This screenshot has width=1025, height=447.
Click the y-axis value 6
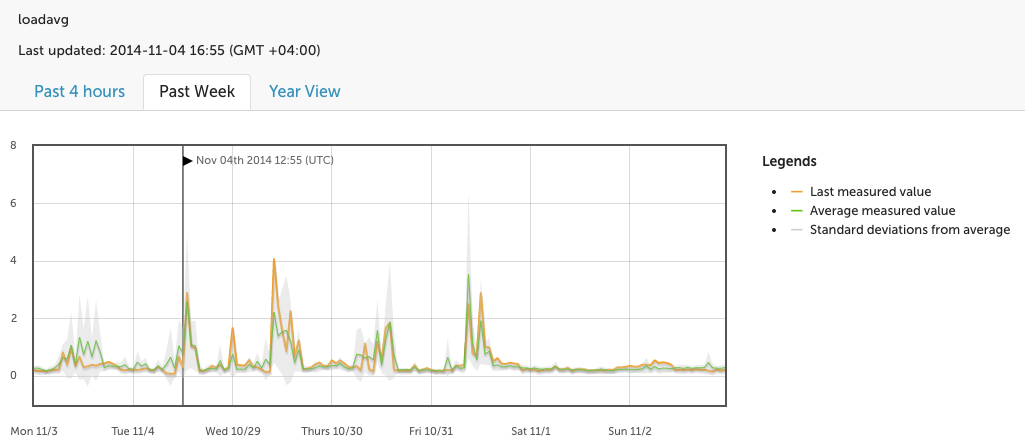click(13, 203)
